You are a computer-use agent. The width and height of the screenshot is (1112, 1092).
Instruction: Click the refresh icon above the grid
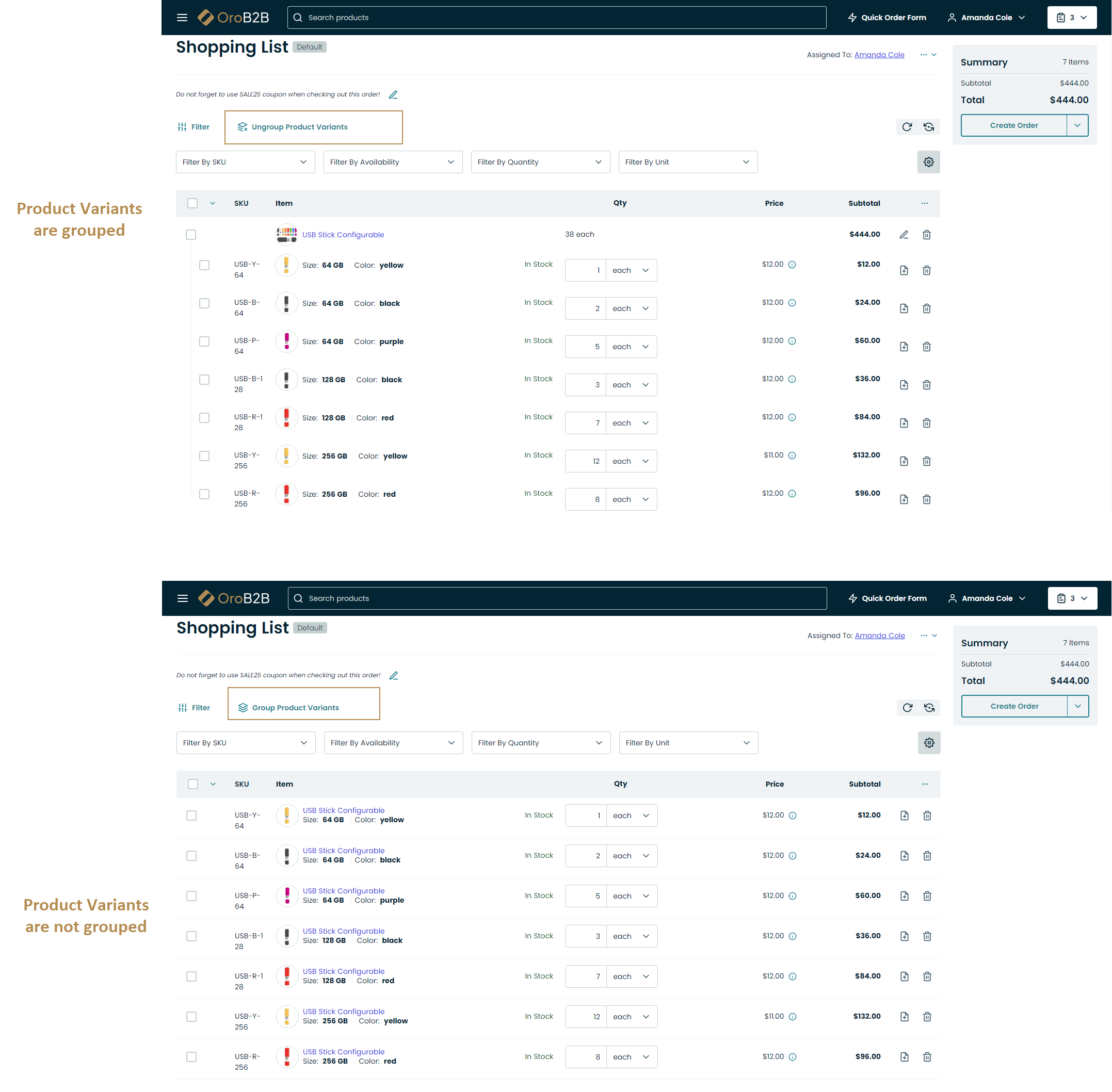[907, 127]
